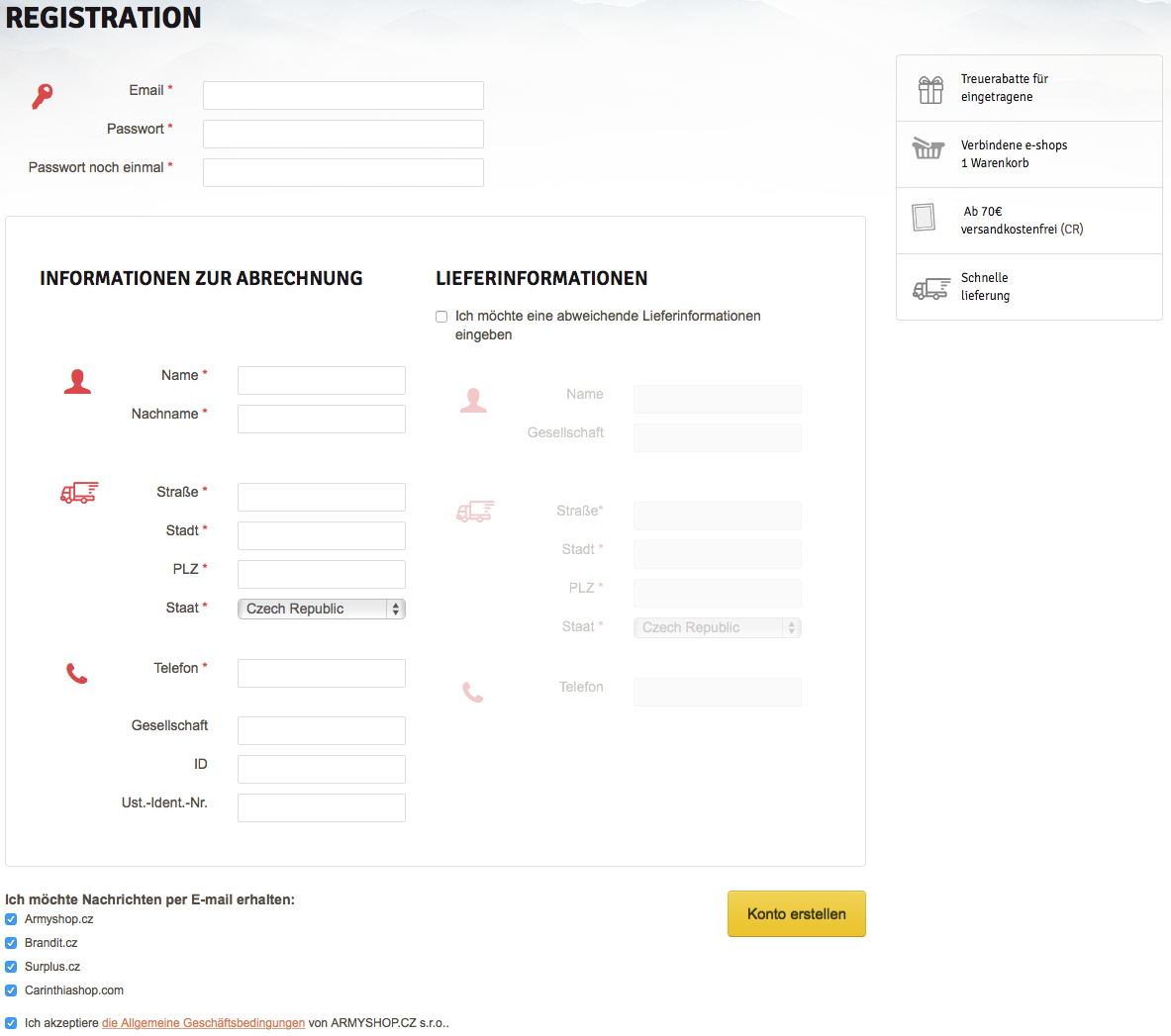Click the Konto erstellen button

(796, 913)
